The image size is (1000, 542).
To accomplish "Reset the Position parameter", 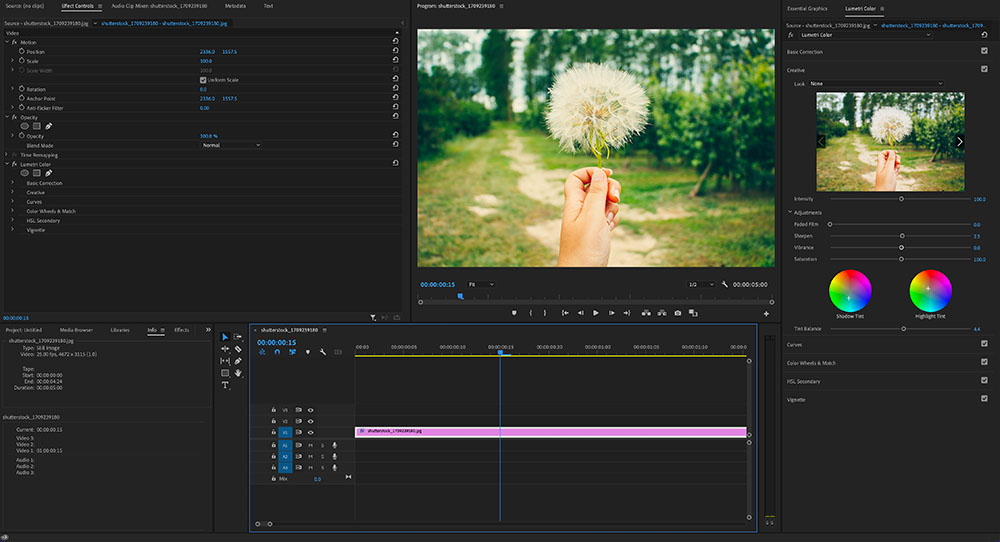I will click(x=395, y=50).
